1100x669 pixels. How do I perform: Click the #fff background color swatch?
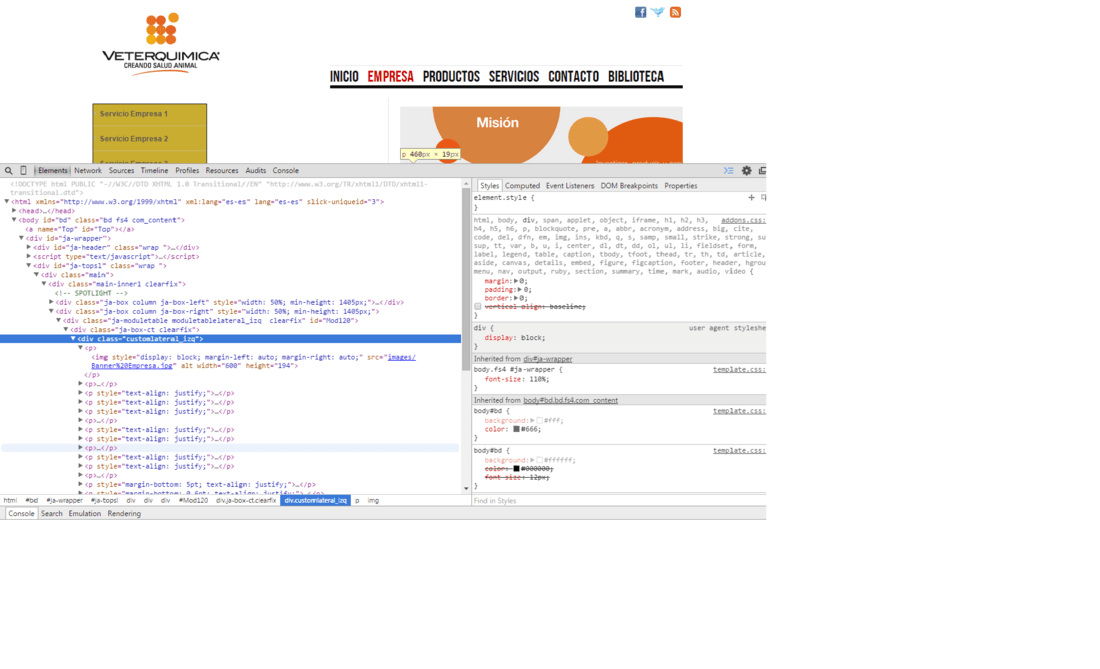539,421
